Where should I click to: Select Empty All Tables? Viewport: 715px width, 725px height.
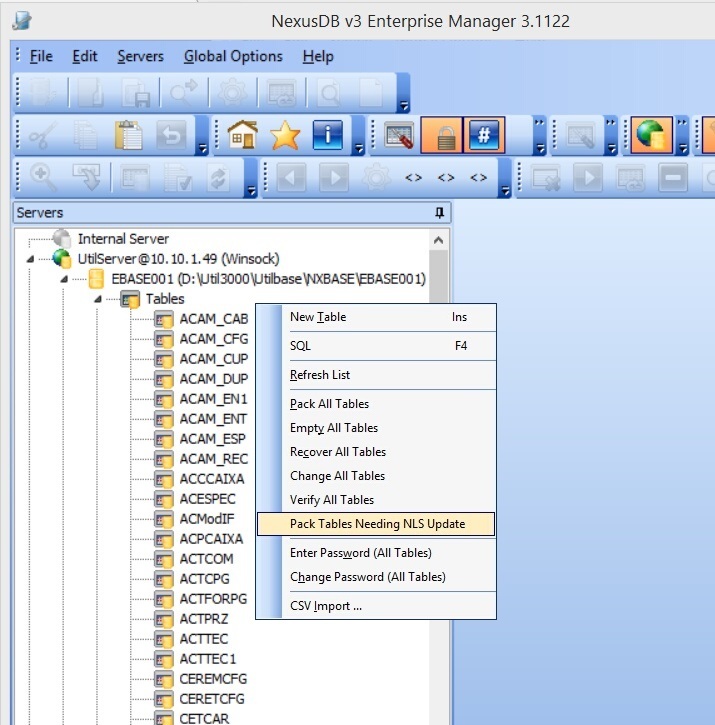[376, 428]
